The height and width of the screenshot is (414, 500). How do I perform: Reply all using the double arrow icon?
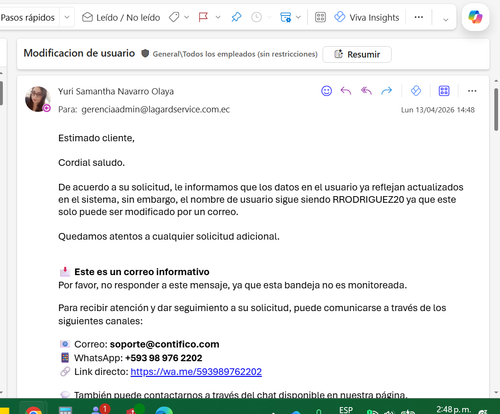tap(366, 91)
